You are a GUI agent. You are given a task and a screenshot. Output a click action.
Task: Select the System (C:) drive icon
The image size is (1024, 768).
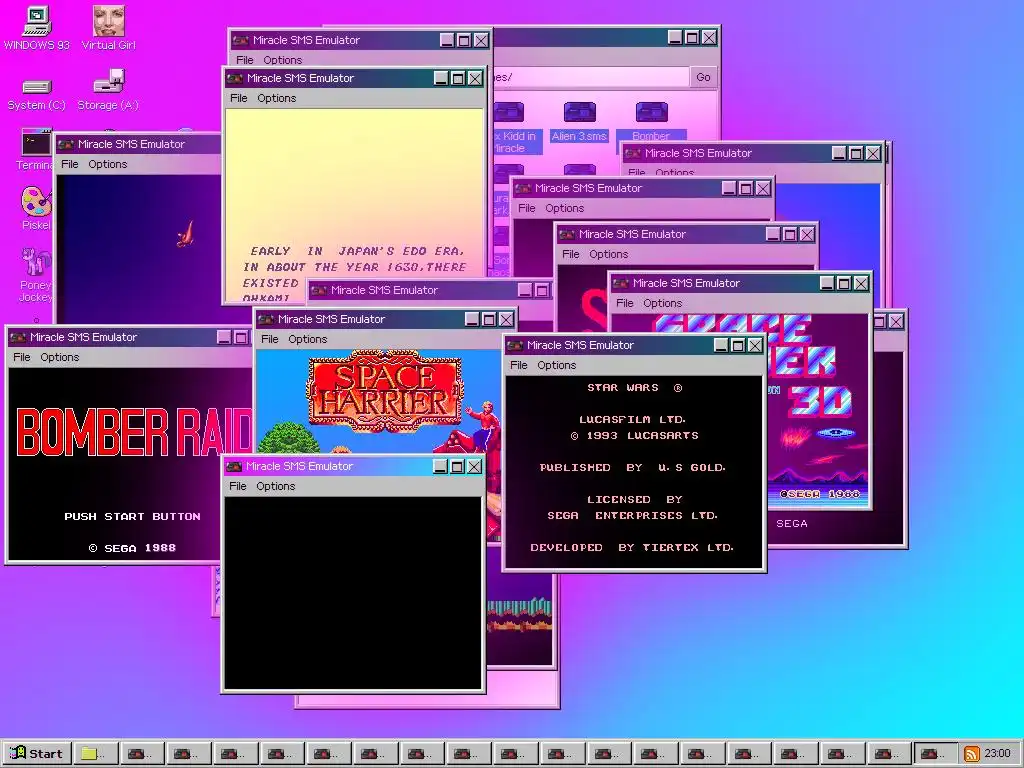coord(37,94)
